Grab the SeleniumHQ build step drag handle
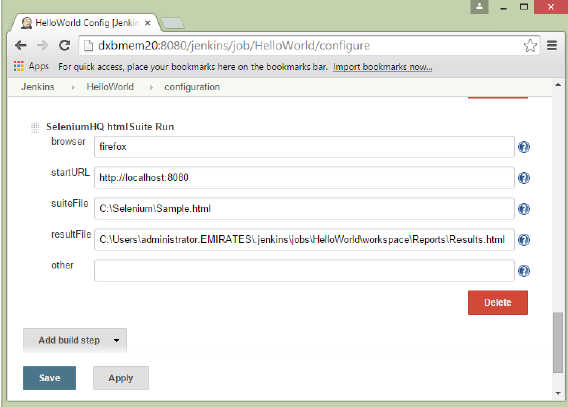Image resolution: width=568 pixels, height=407 pixels. point(35,127)
